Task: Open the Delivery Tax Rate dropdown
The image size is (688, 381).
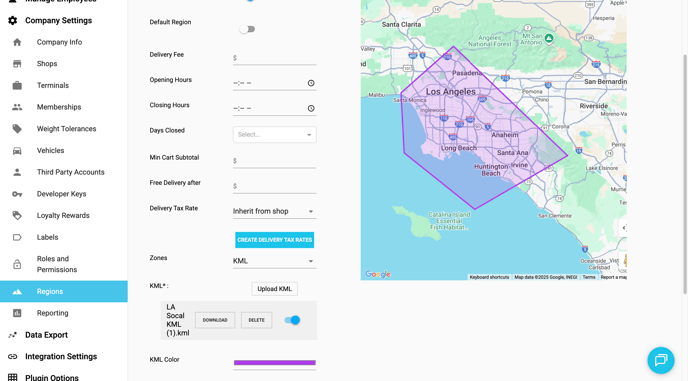Action: click(274, 211)
